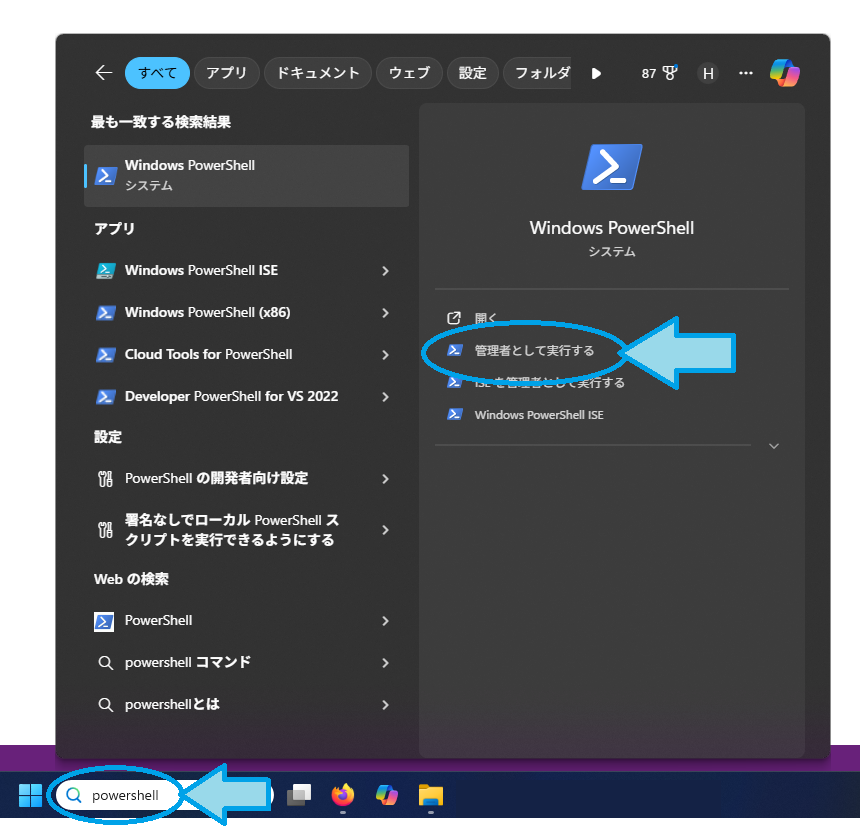This screenshot has width=860, height=833.
Task: Open Copilot from the taskbar
Action: pos(387,795)
